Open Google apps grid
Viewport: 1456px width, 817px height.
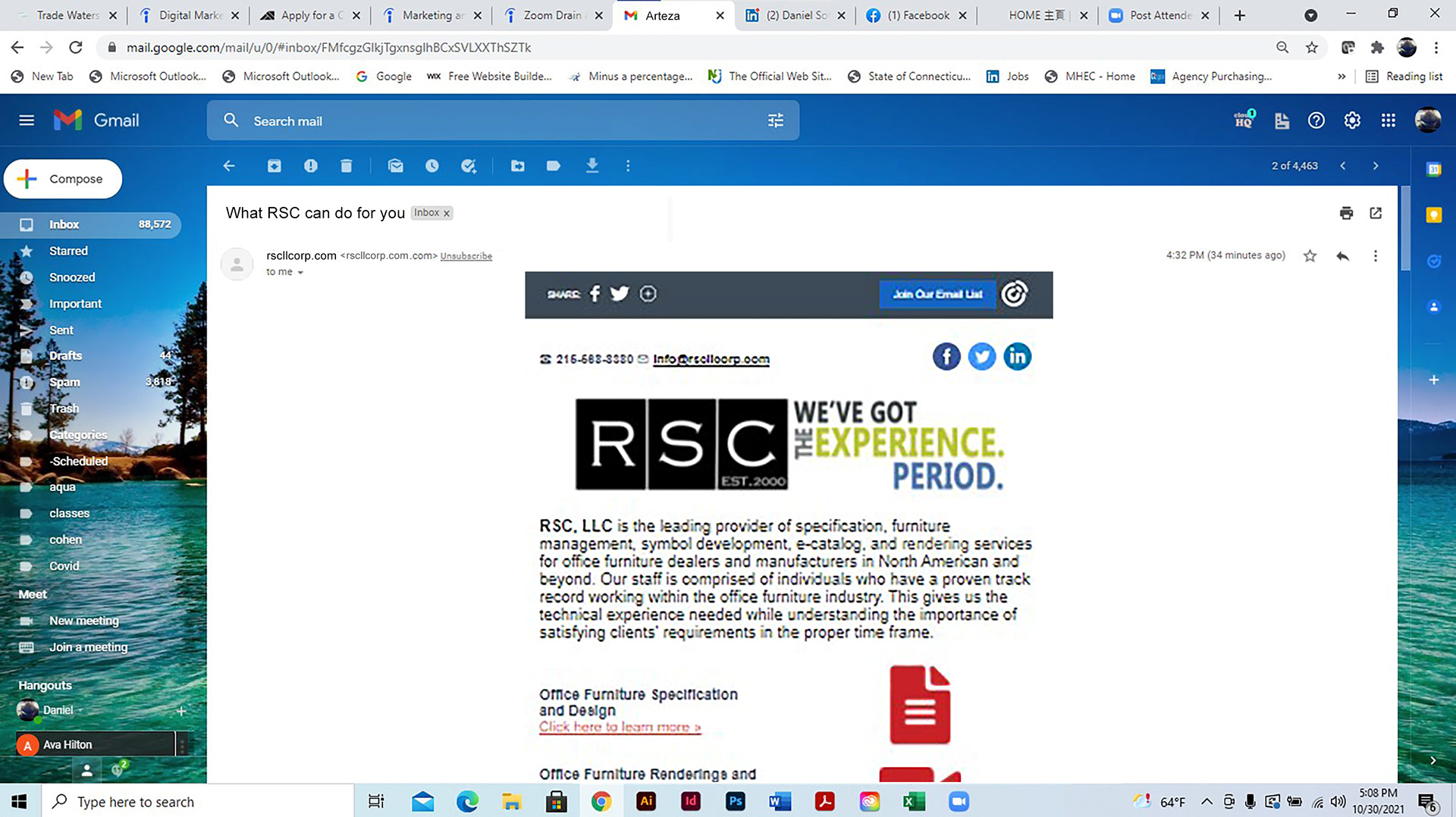1389,121
